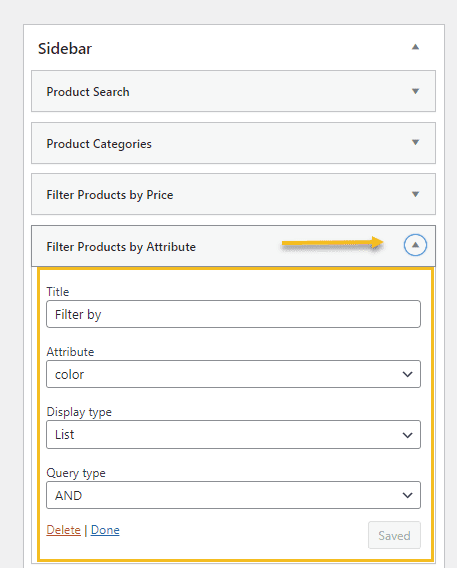Click the Sidebar heading text

click(x=65, y=49)
